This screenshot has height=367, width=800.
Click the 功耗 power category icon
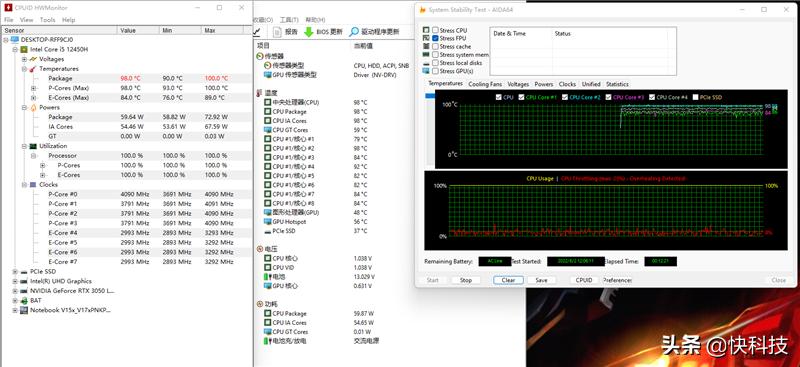260,304
